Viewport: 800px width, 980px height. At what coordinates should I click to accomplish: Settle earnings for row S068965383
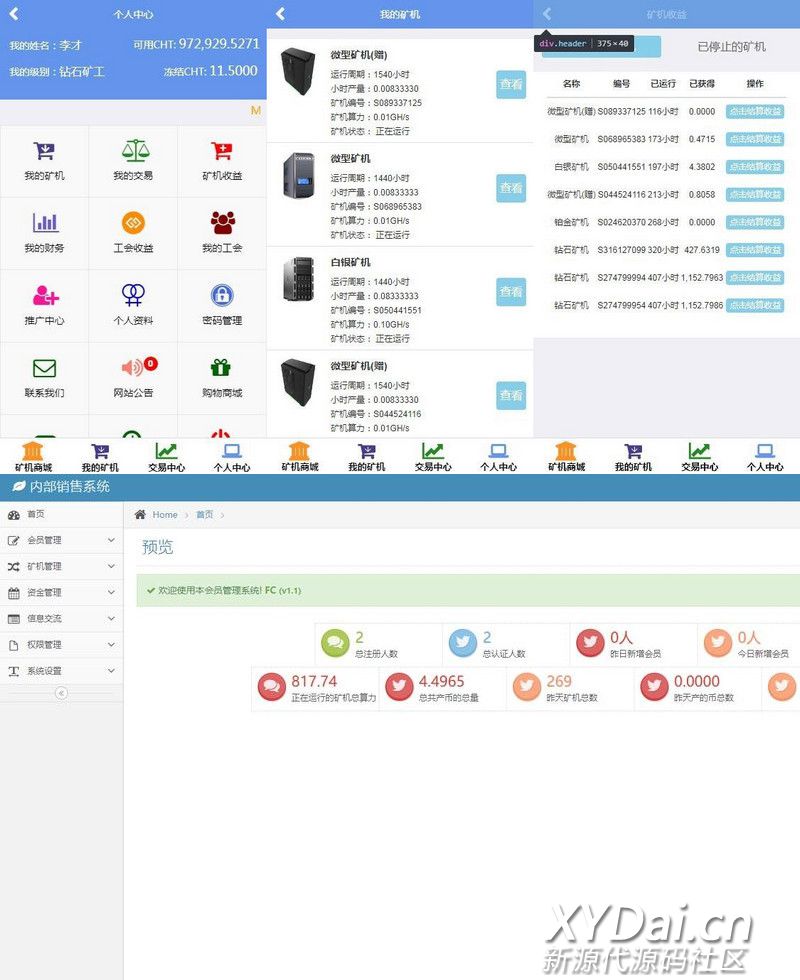[755, 139]
